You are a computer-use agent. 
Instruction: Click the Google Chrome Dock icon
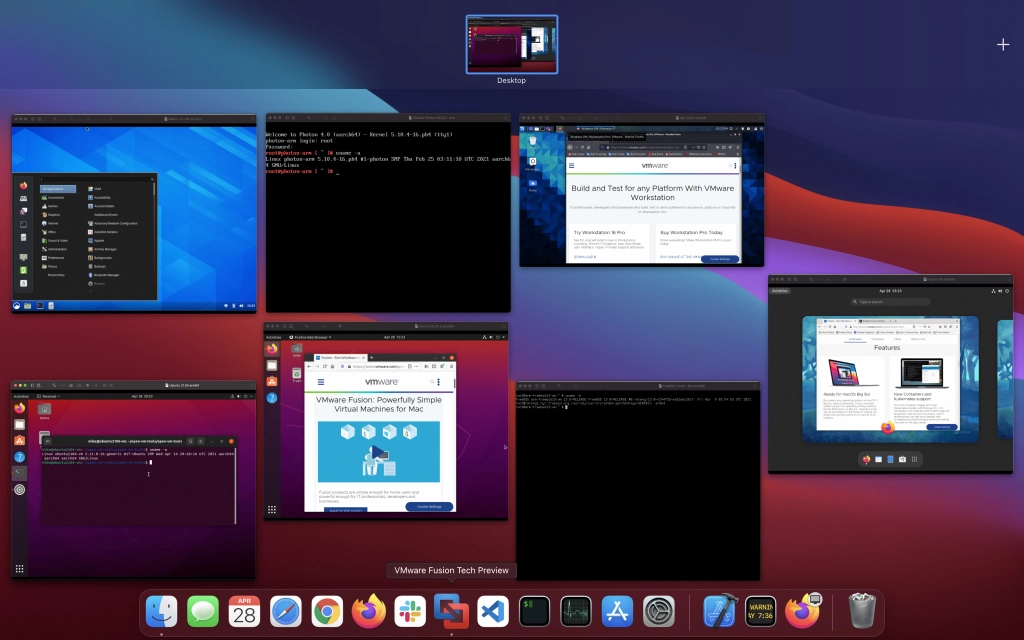pyautogui.click(x=327, y=611)
